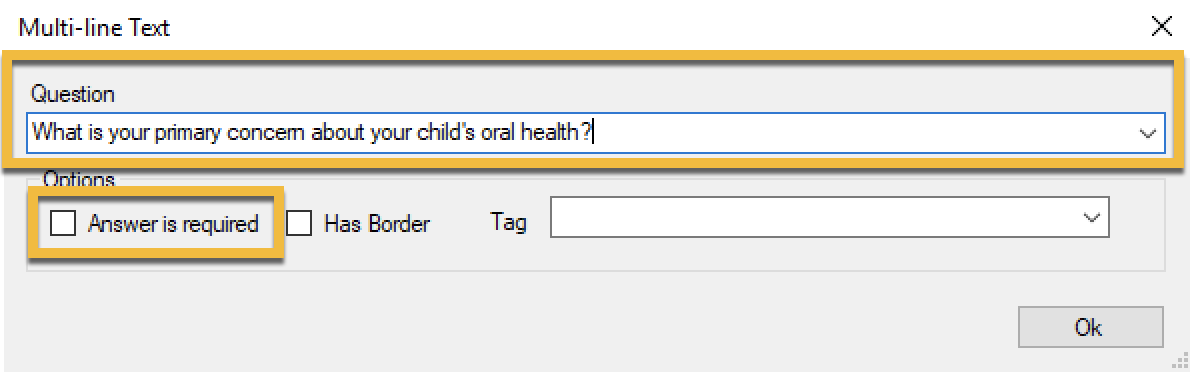Click the 'Has Border' label text
This screenshot has width=1190, height=372.
point(377,224)
